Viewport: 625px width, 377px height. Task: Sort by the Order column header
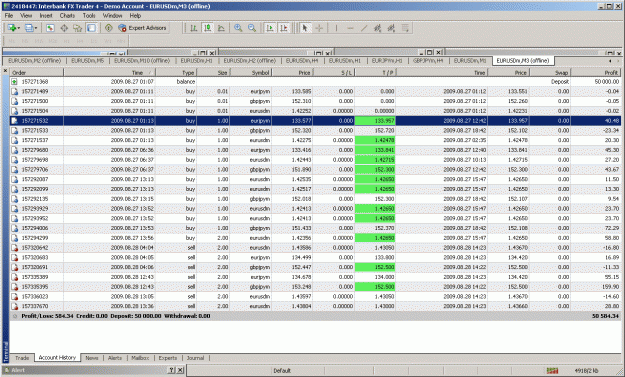pos(37,73)
